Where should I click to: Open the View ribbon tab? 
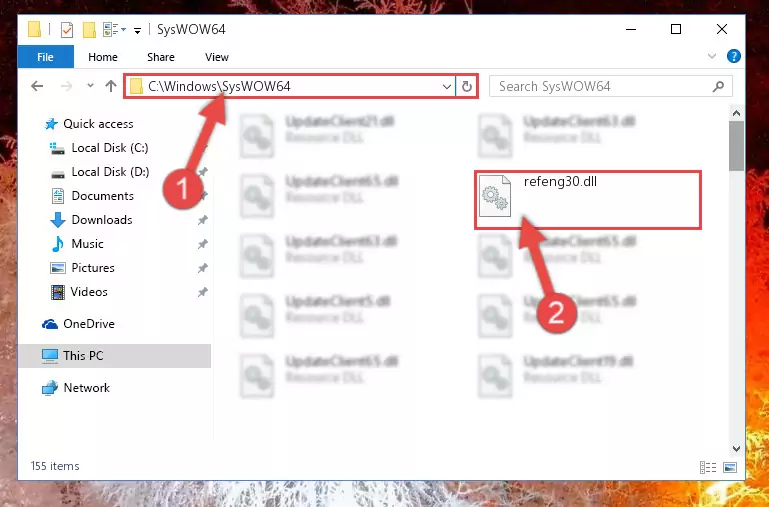tap(217, 57)
